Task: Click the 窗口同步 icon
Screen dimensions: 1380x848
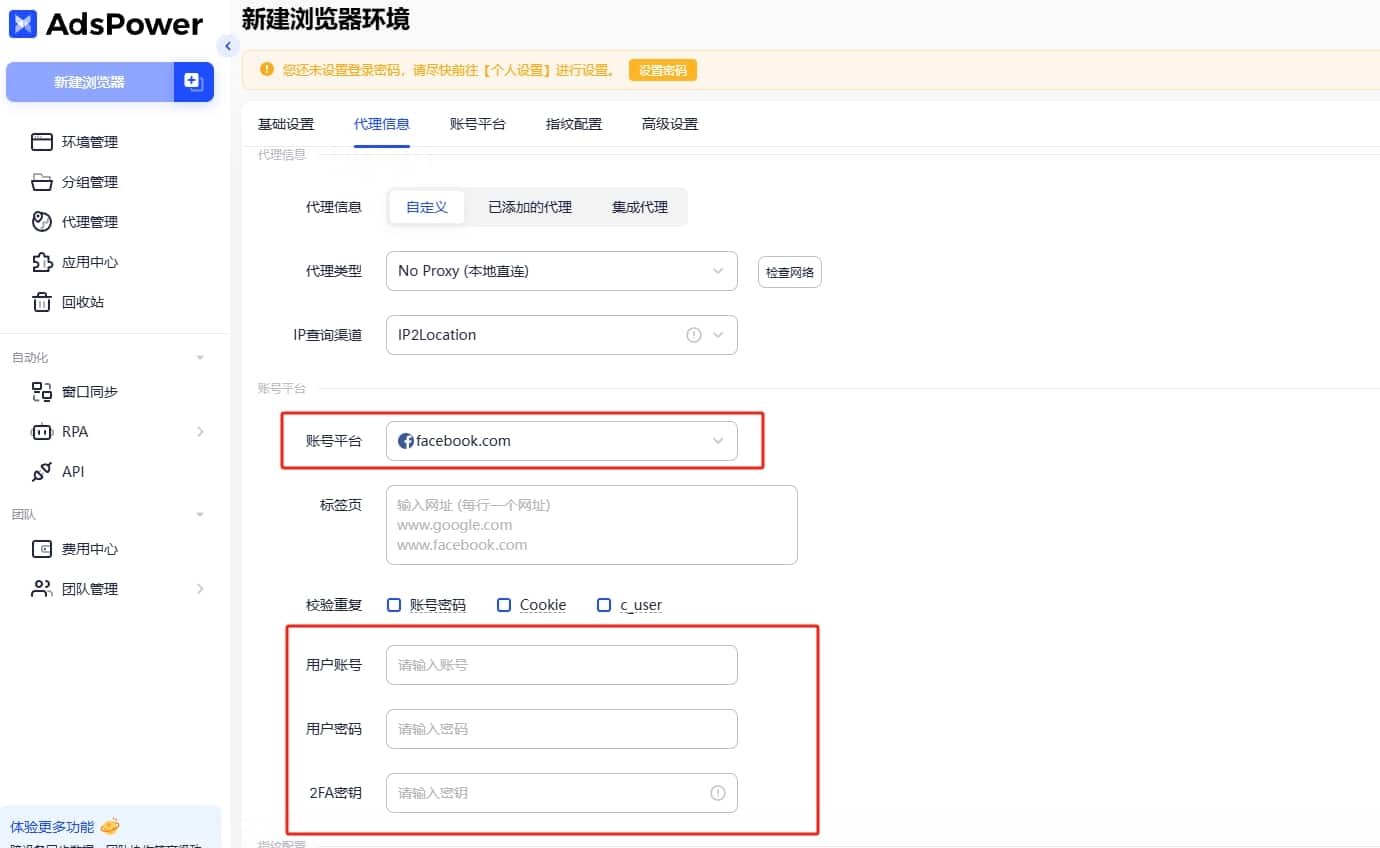Action: pos(42,392)
